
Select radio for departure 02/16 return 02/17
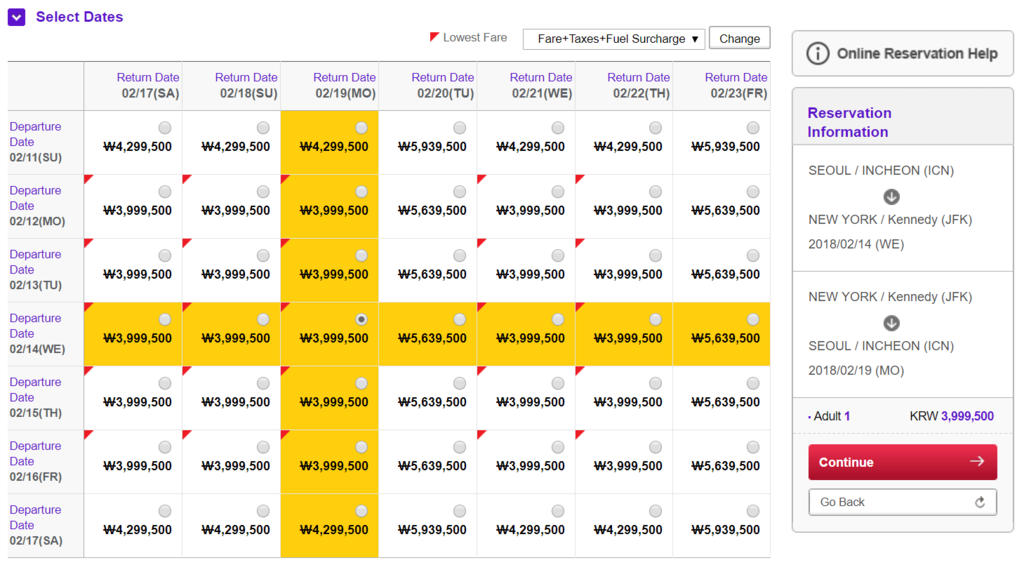[x=165, y=447]
